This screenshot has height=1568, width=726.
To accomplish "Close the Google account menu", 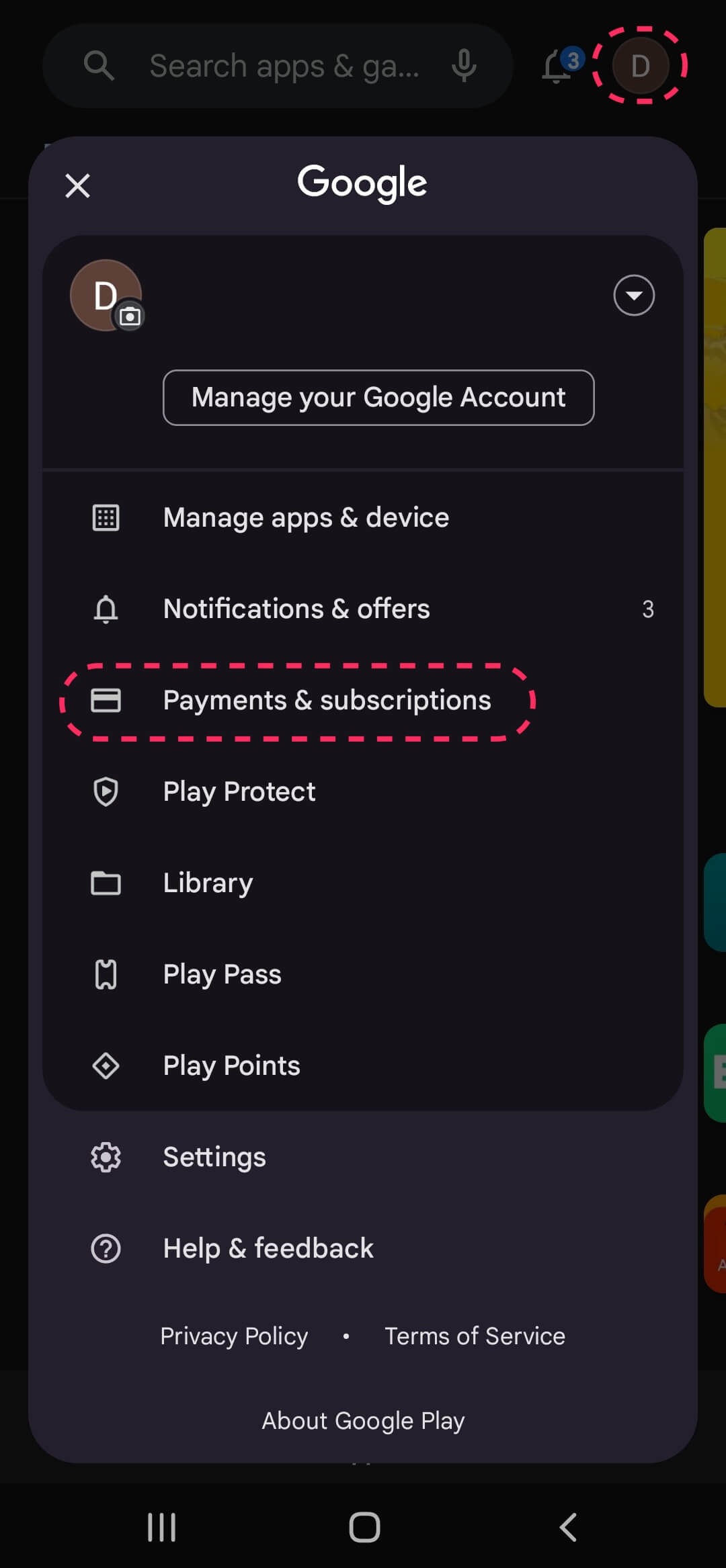I will 78,185.
